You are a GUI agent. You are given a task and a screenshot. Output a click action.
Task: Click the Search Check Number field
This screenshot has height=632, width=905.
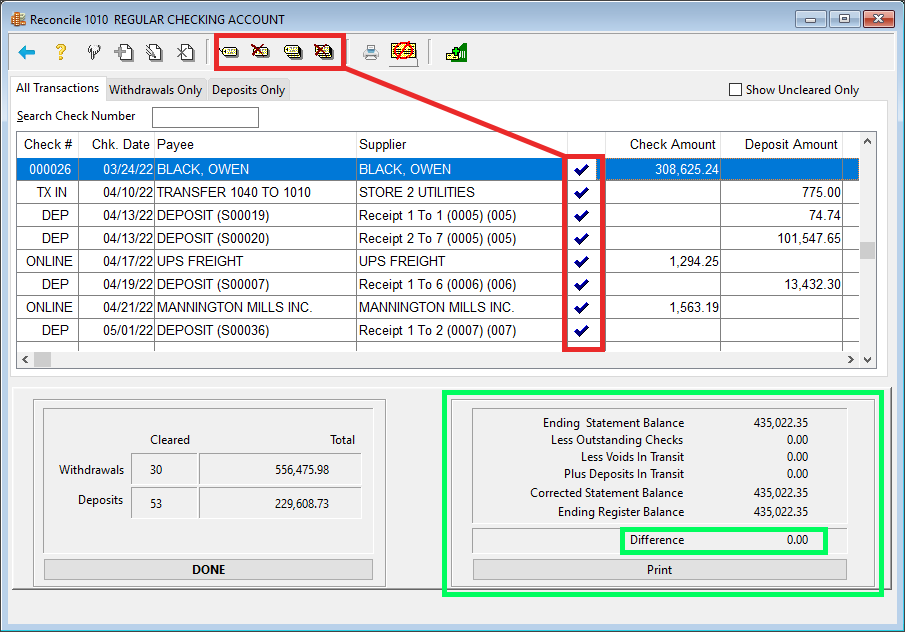[x=205, y=117]
